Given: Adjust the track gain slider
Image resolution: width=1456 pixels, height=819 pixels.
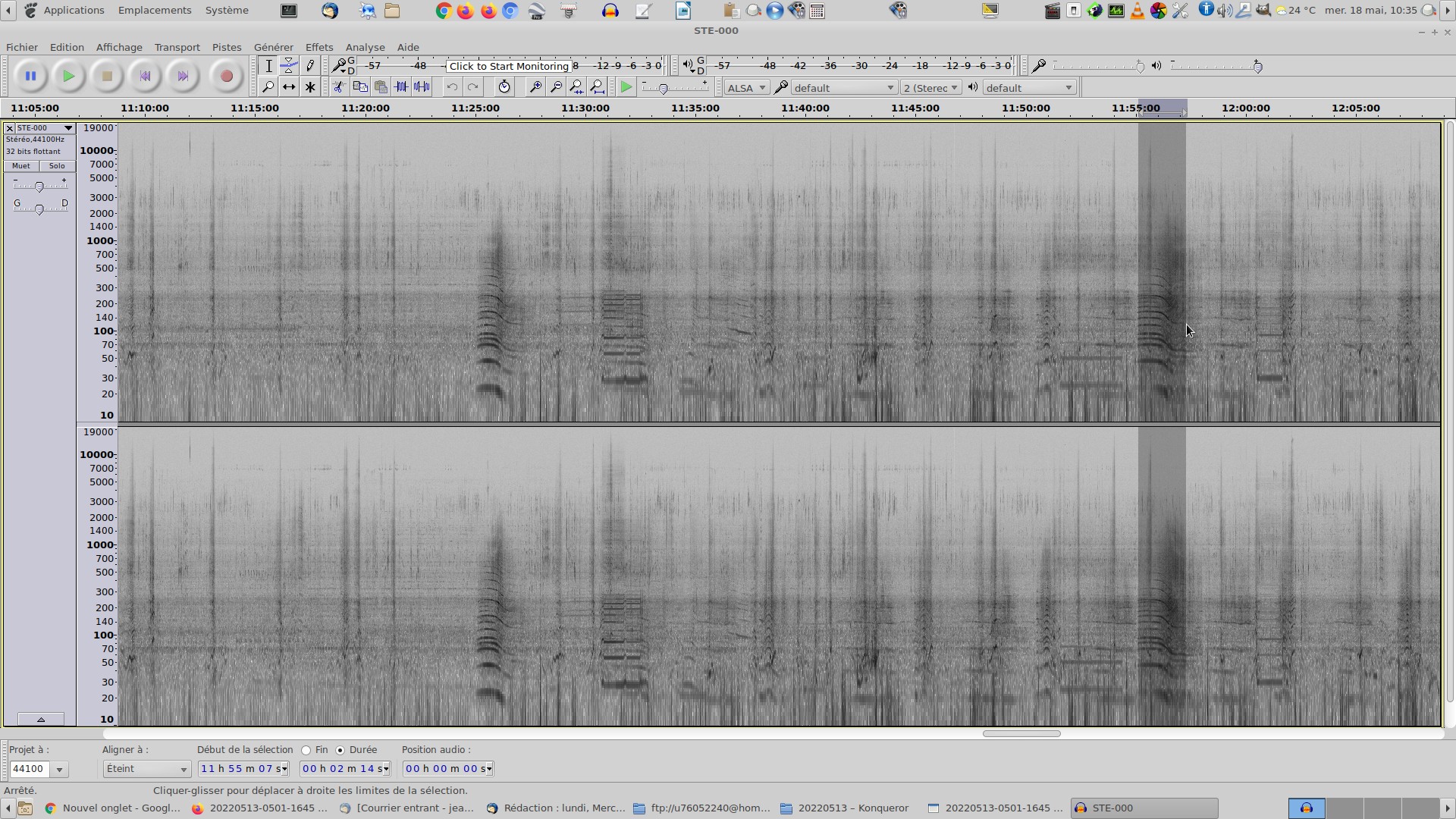Looking at the screenshot, I should (39, 187).
